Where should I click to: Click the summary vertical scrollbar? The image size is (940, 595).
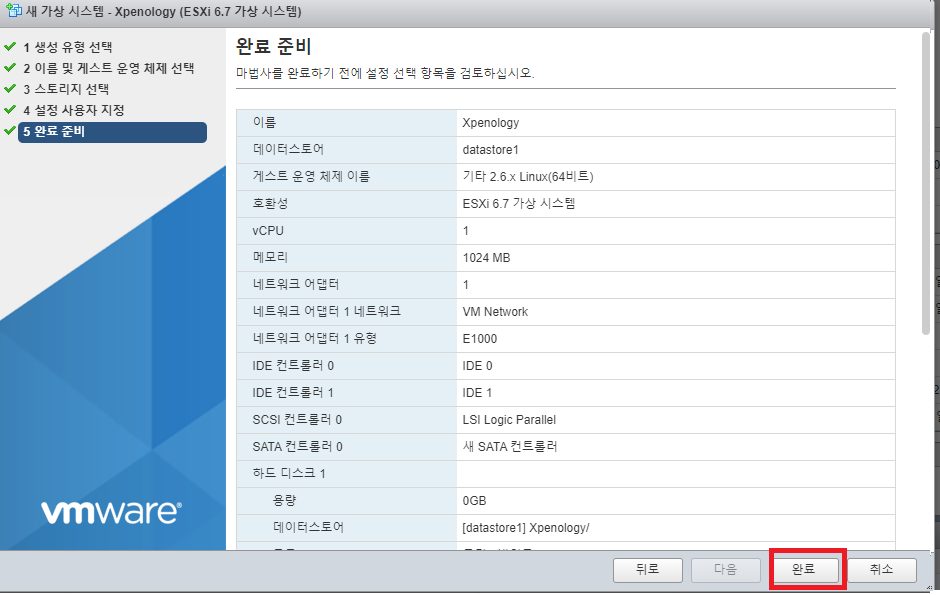[x=926, y=183]
